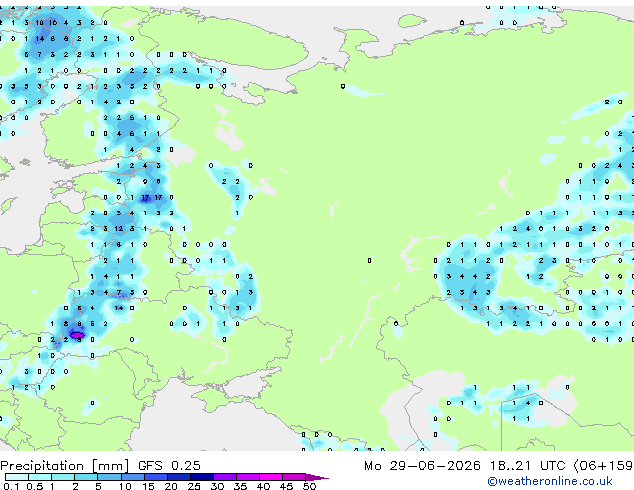634x490 pixels.
Task: Click the map value '16' in top-left
Action: click(53, 23)
